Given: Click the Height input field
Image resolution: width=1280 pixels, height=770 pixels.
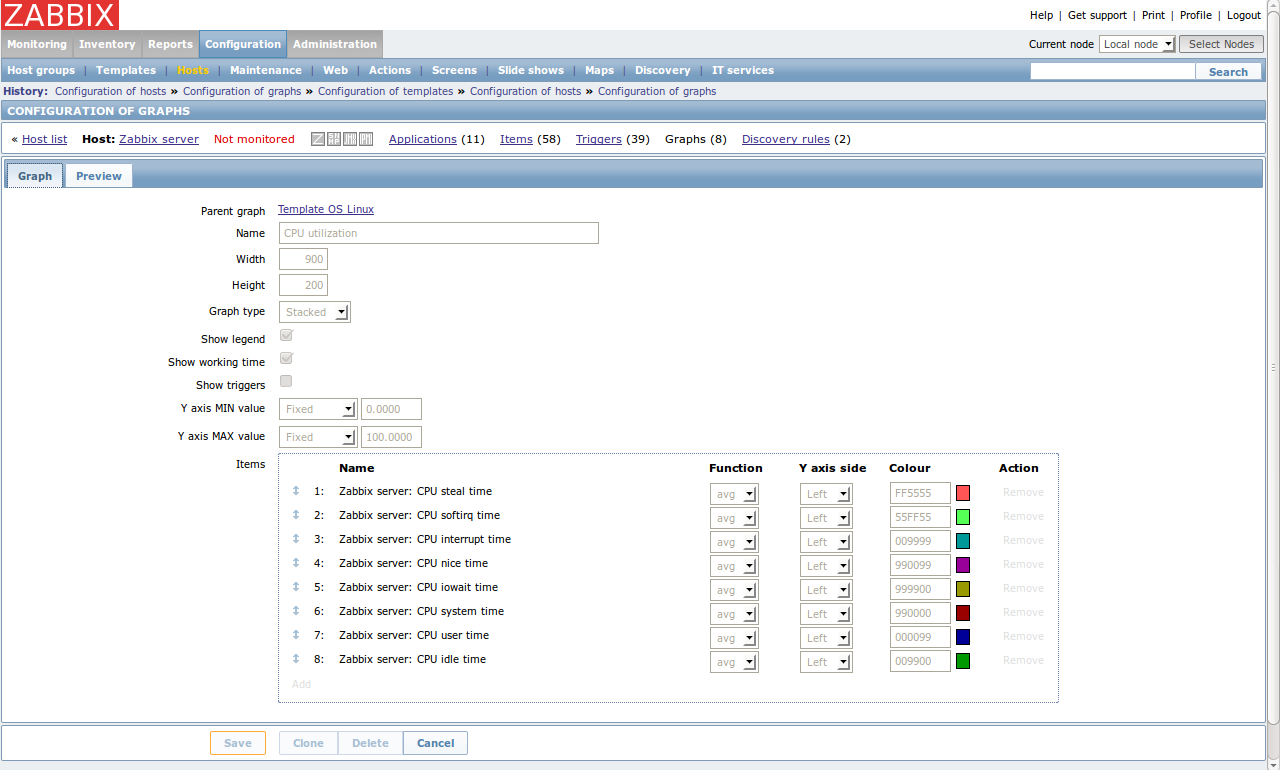Looking at the screenshot, I should click(x=303, y=285).
